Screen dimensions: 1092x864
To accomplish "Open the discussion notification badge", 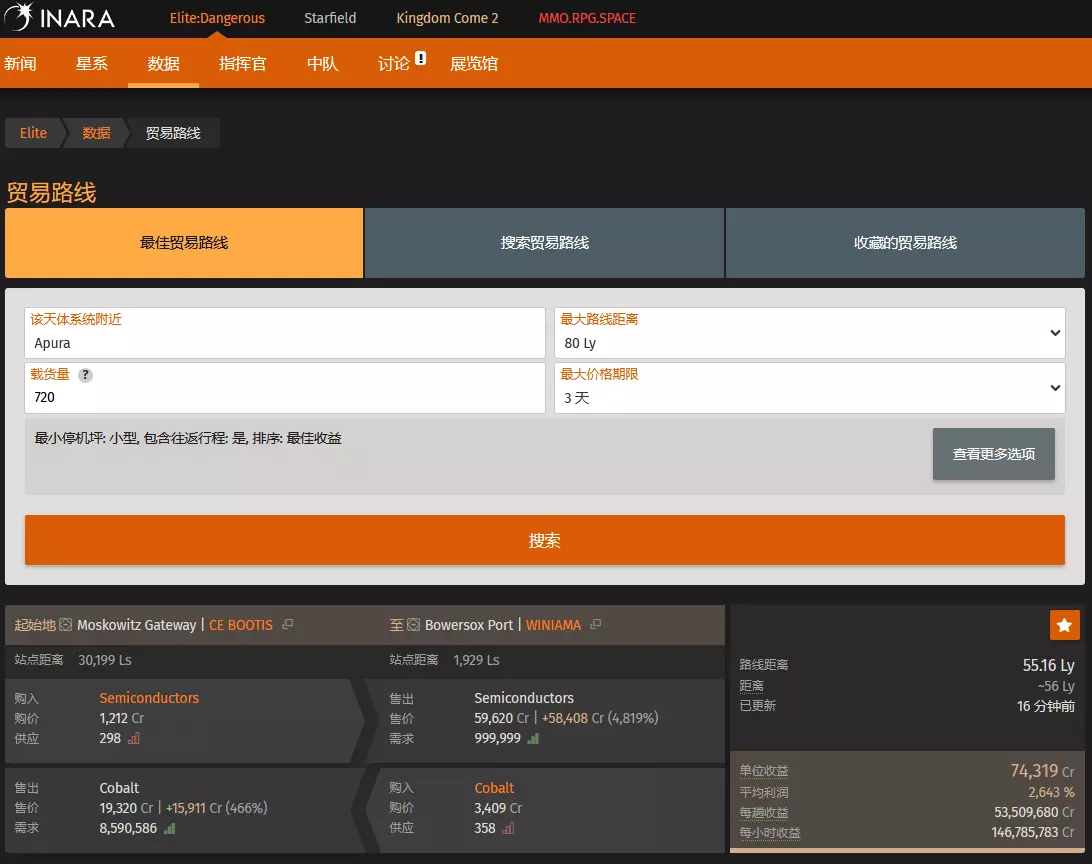I will pyautogui.click(x=421, y=58).
